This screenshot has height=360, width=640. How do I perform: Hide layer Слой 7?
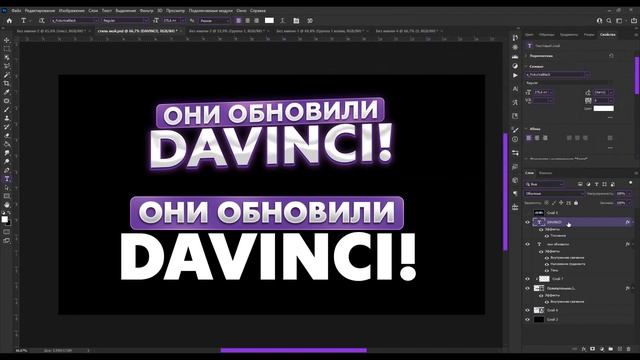tap(527, 279)
